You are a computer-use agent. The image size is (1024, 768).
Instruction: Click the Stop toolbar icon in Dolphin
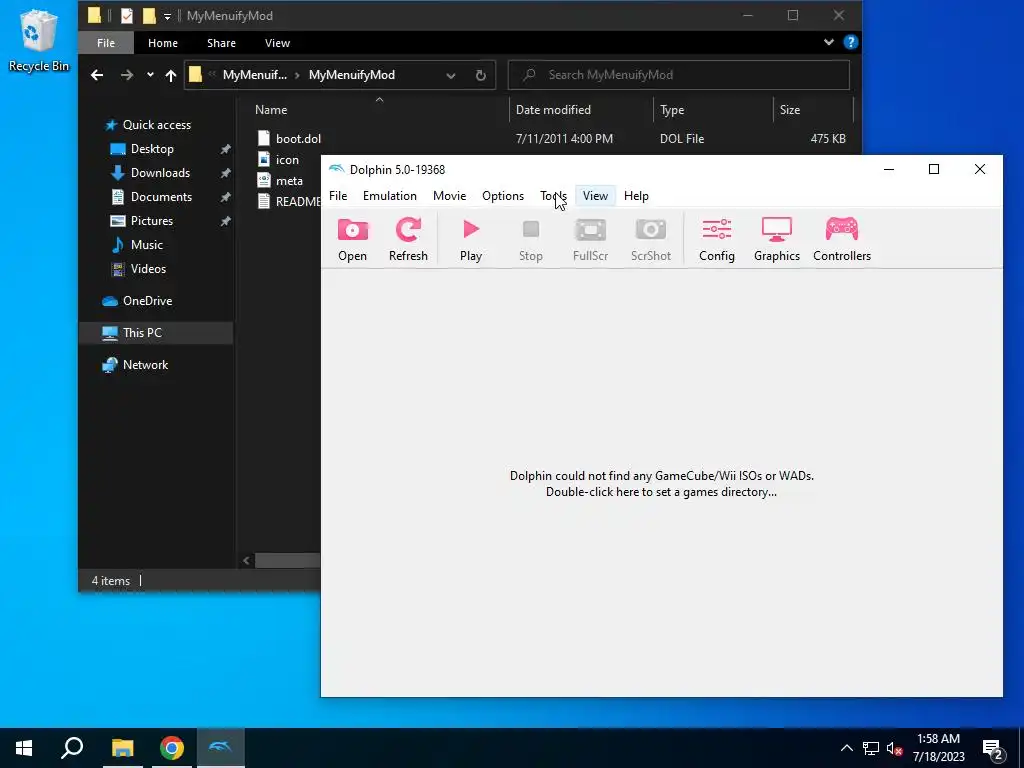click(x=530, y=240)
